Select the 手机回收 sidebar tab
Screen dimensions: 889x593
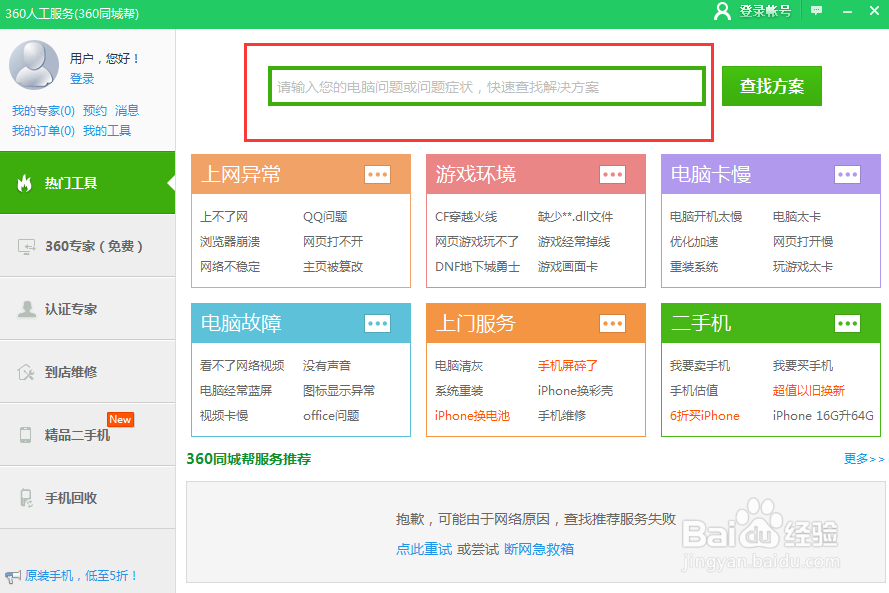(x=87, y=498)
